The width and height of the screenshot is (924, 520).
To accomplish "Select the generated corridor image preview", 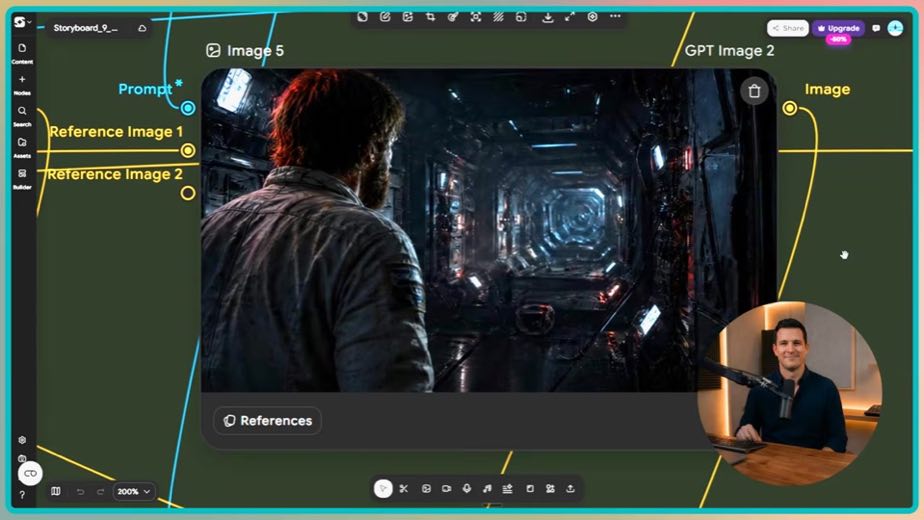I will pos(489,230).
